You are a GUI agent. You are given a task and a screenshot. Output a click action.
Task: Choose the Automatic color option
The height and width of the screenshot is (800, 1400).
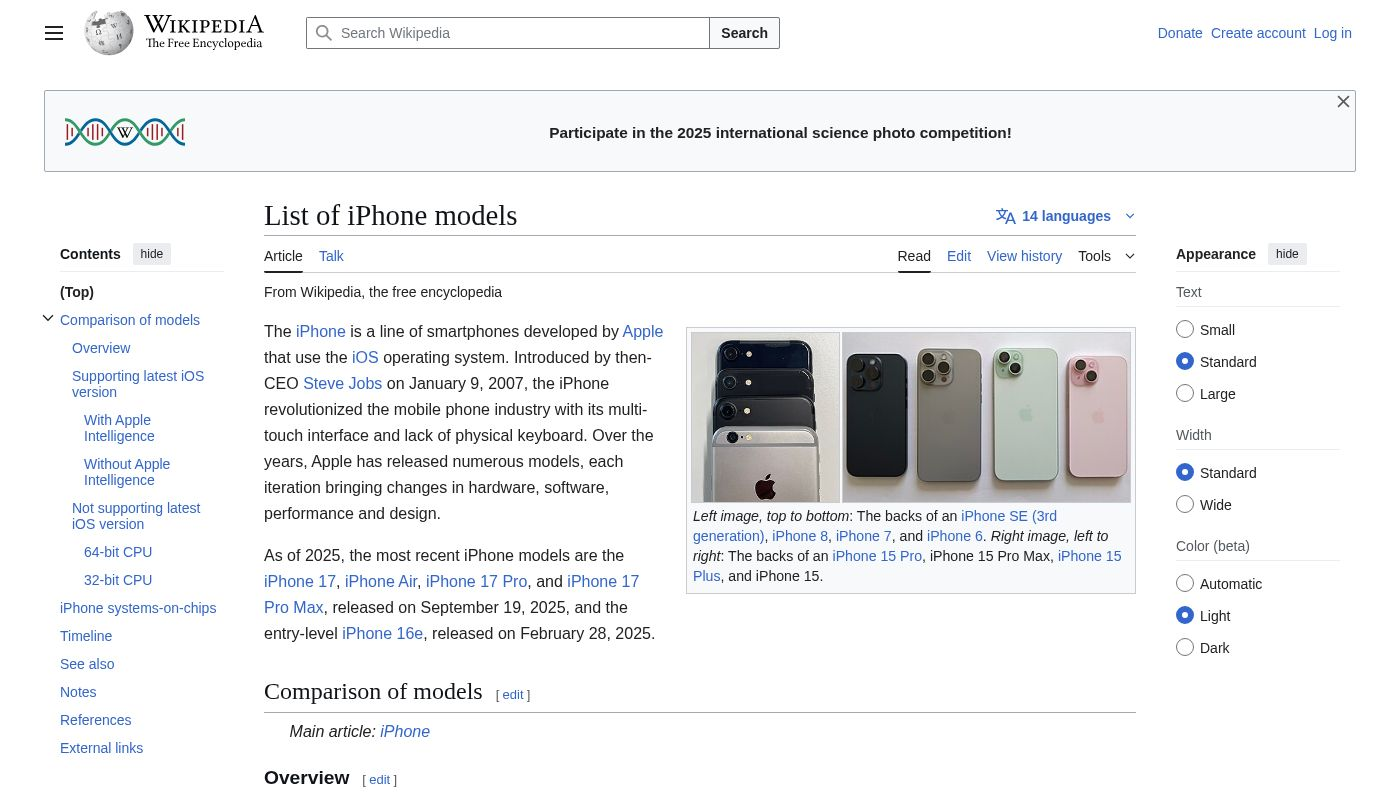click(1185, 584)
